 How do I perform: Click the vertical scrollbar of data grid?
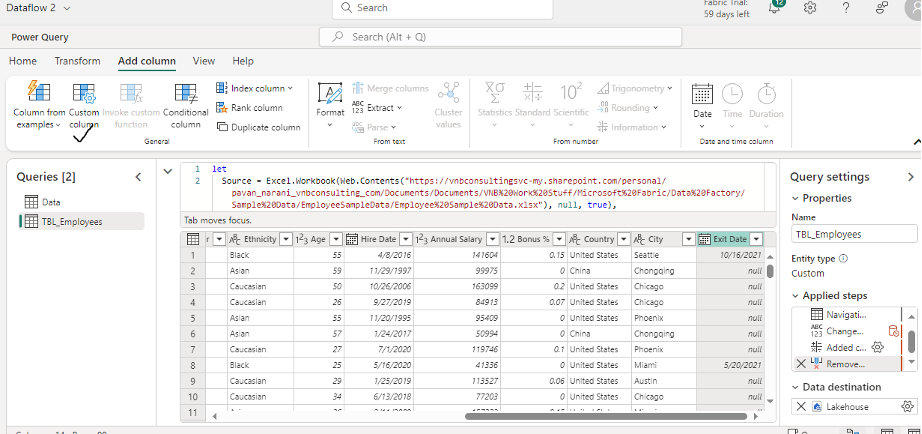770,272
